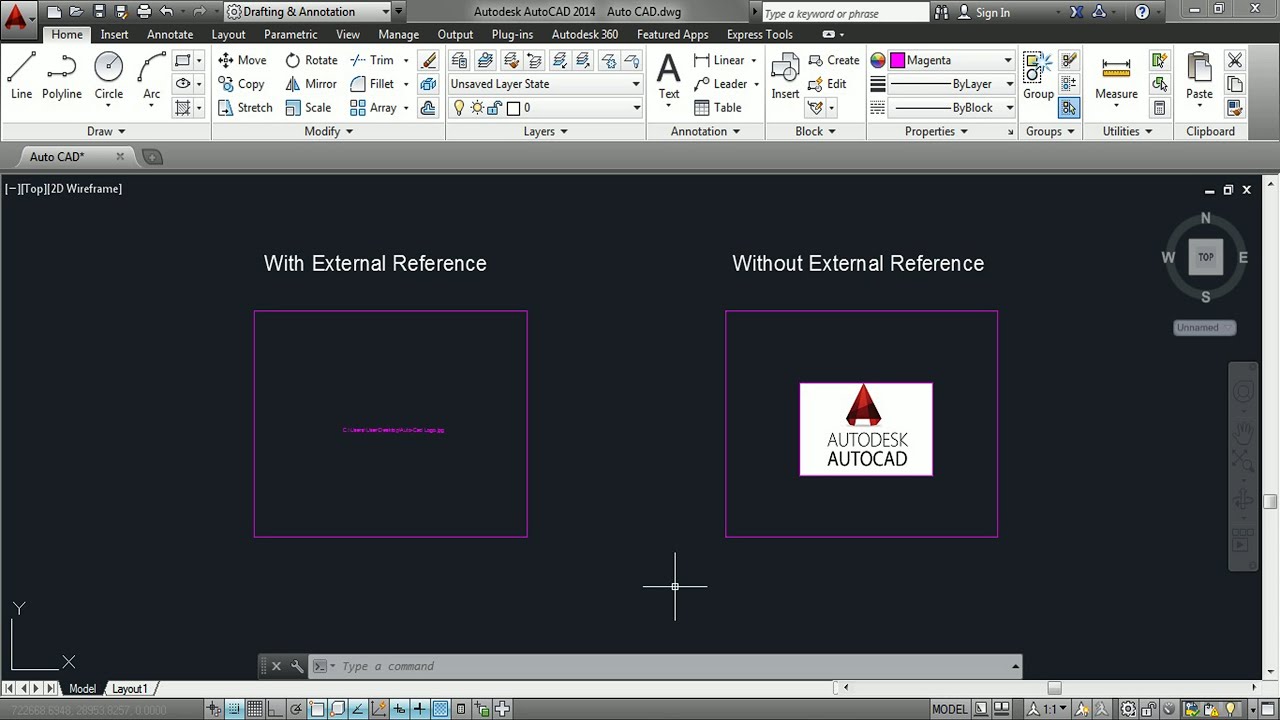
Task: Add a Linear dimension
Action: click(720, 60)
